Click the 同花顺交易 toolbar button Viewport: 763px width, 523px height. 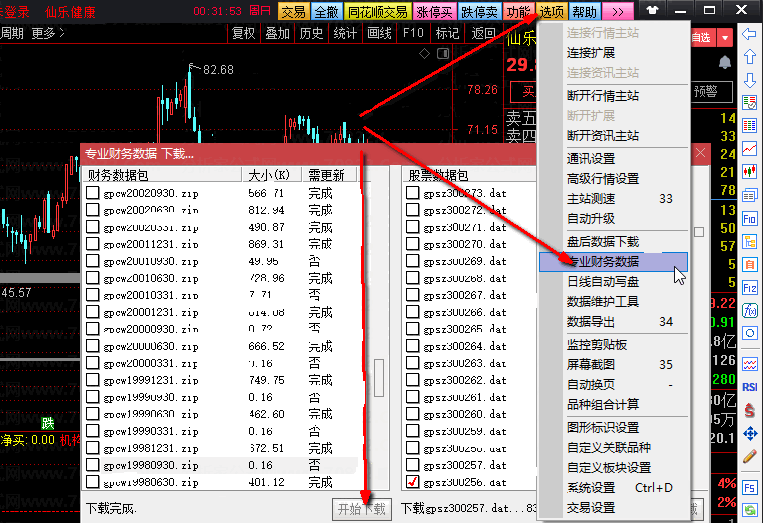click(x=378, y=11)
